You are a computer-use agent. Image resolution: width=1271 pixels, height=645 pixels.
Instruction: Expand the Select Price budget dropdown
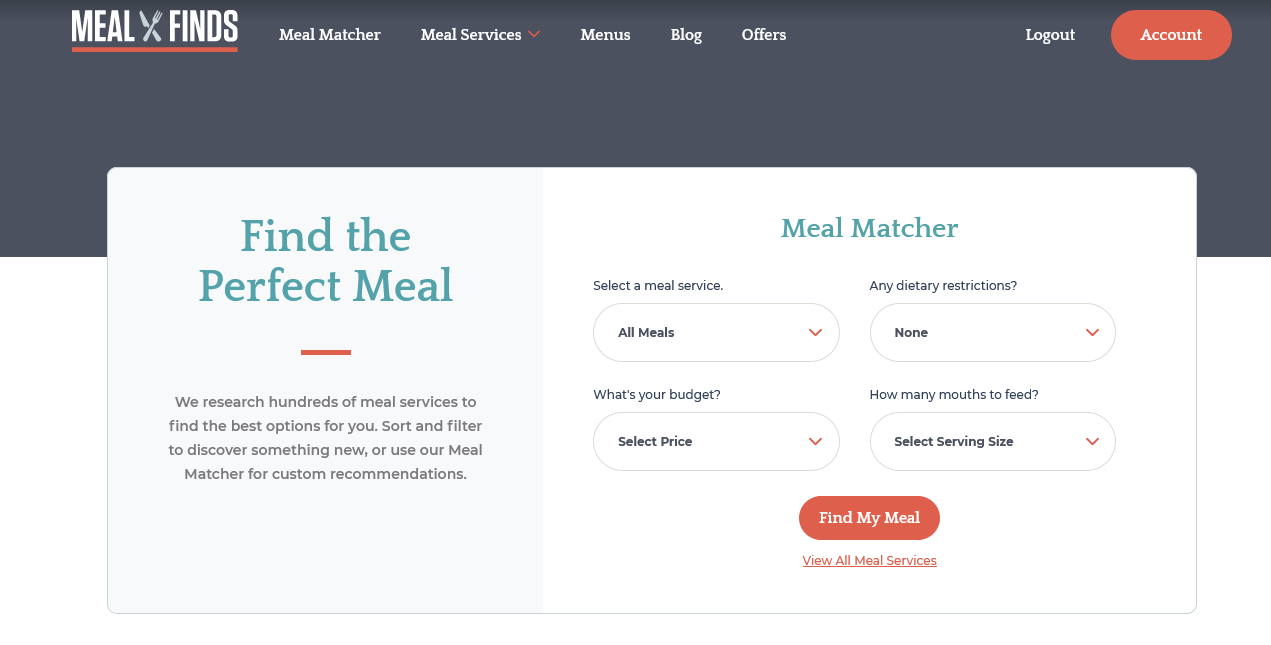[716, 441]
